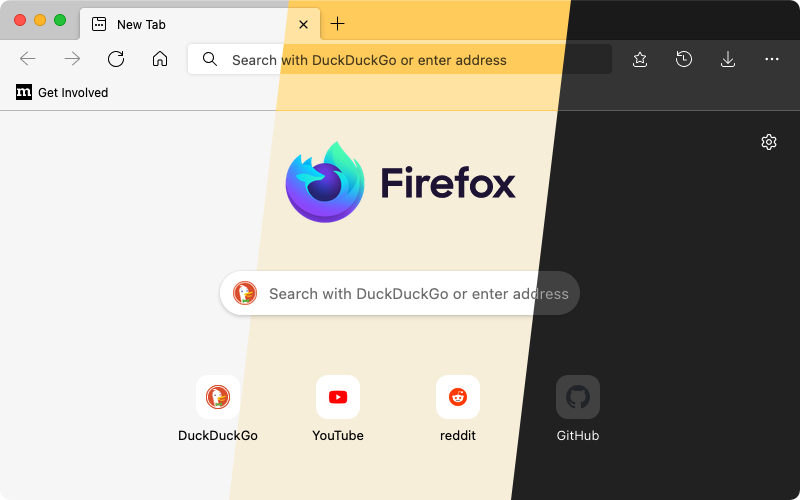Open the History clock icon
This screenshot has width=800, height=500.
tap(684, 59)
